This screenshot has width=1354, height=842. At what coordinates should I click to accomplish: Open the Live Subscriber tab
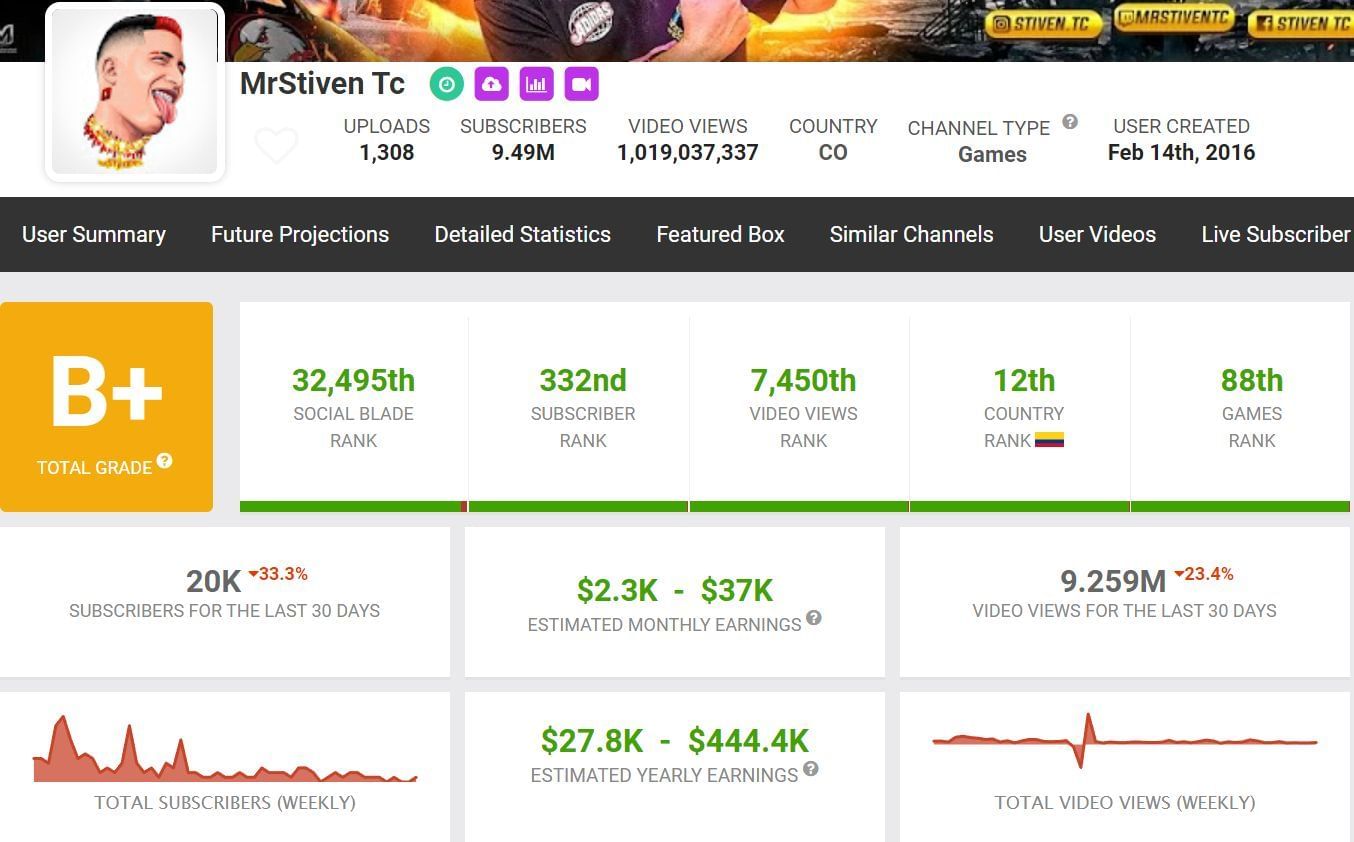(1275, 234)
